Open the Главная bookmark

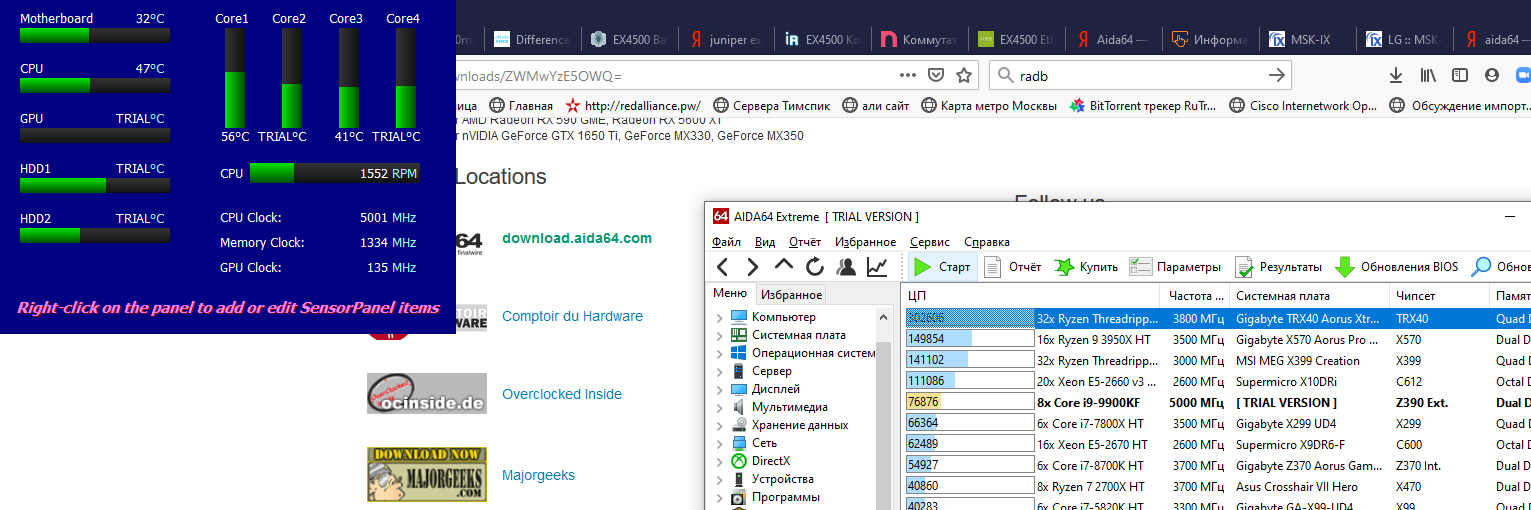click(520, 105)
